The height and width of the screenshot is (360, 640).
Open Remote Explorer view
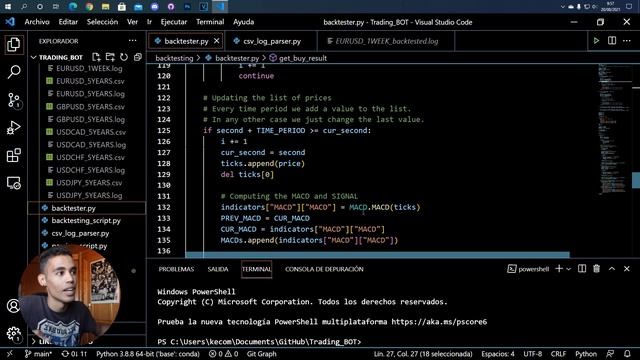point(13,183)
